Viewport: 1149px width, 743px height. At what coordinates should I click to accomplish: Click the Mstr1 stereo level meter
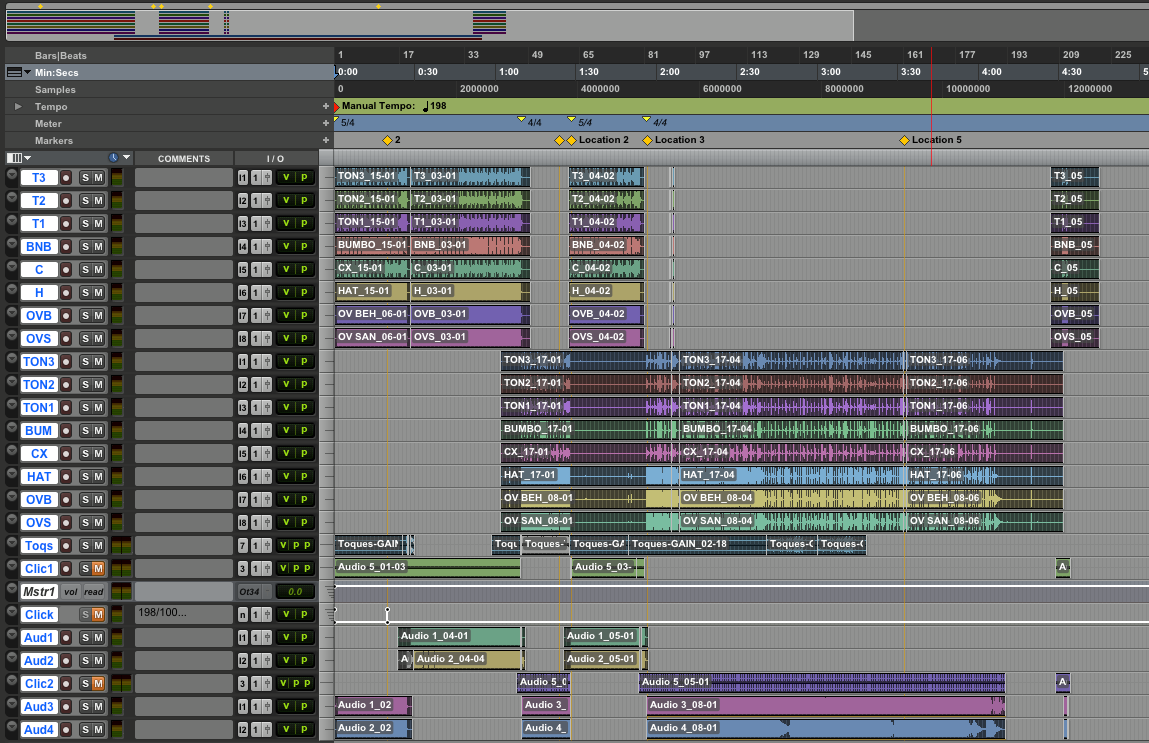point(122,591)
